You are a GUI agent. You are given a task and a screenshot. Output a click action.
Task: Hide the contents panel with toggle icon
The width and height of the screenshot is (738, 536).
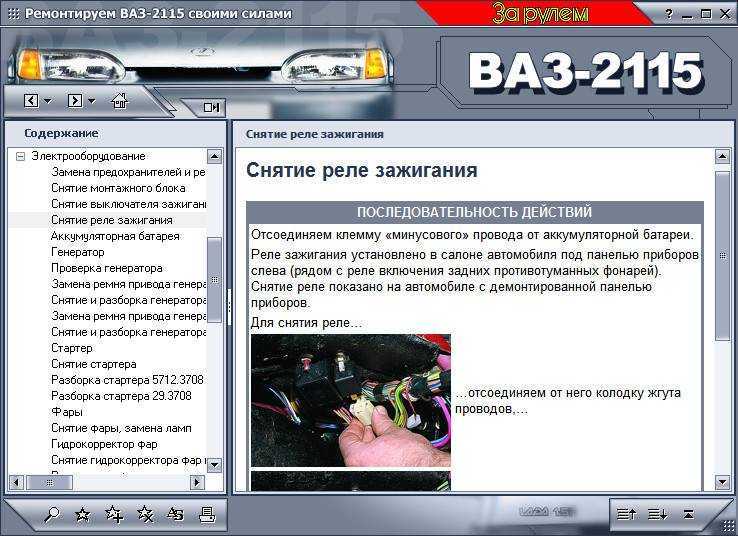(211, 107)
